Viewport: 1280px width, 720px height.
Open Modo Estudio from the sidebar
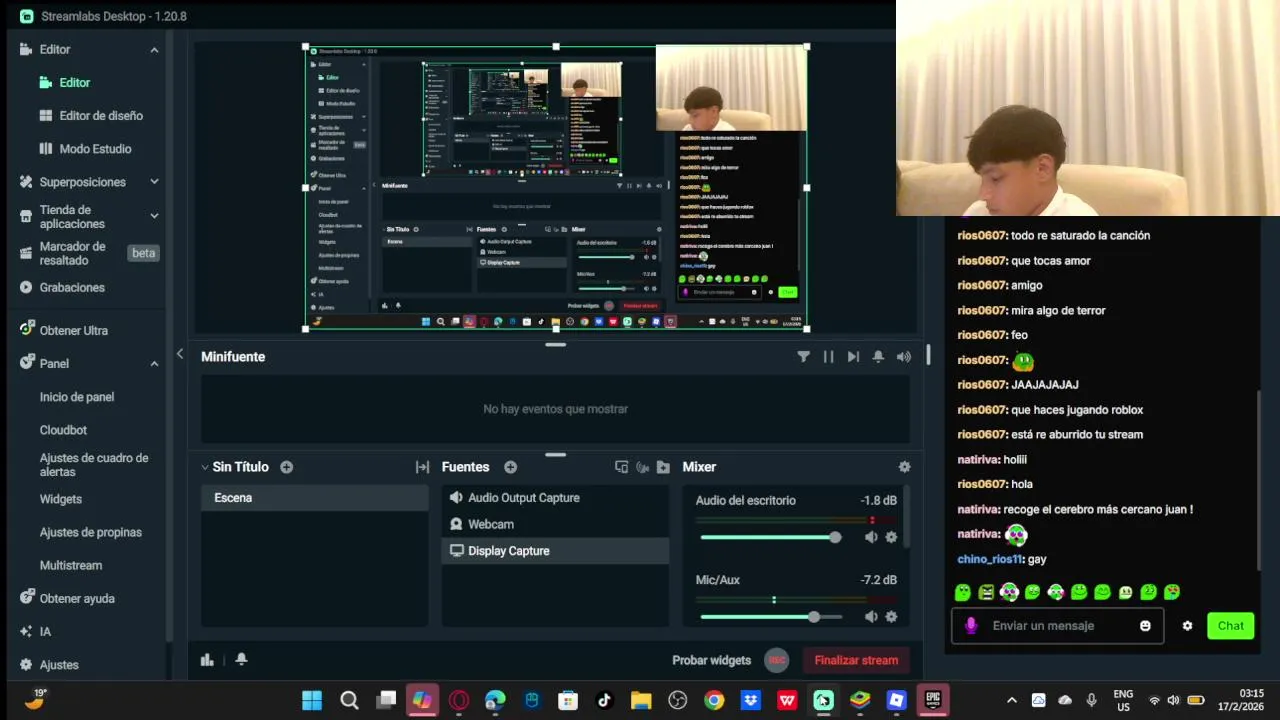(85, 148)
